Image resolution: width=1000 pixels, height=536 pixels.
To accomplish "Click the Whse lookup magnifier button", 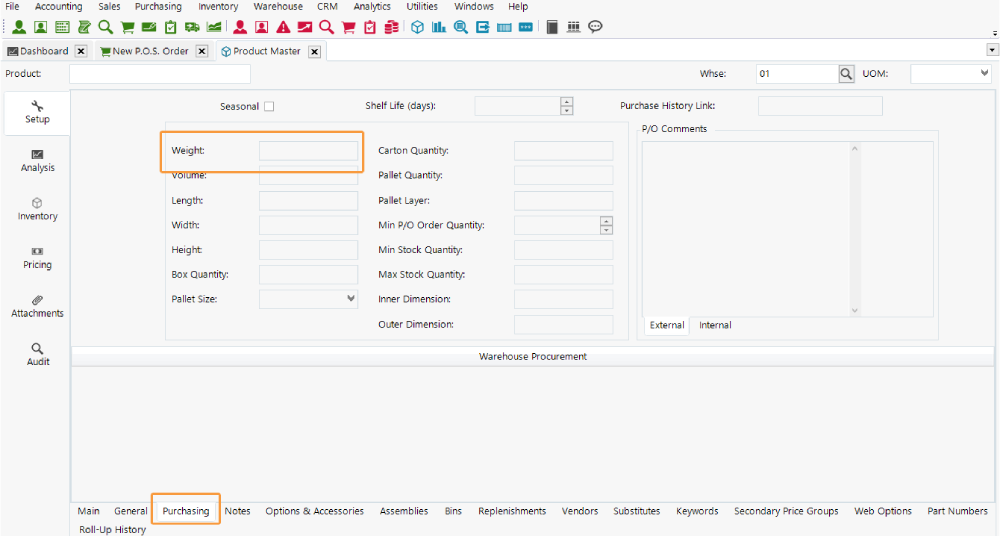I will point(846,74).
